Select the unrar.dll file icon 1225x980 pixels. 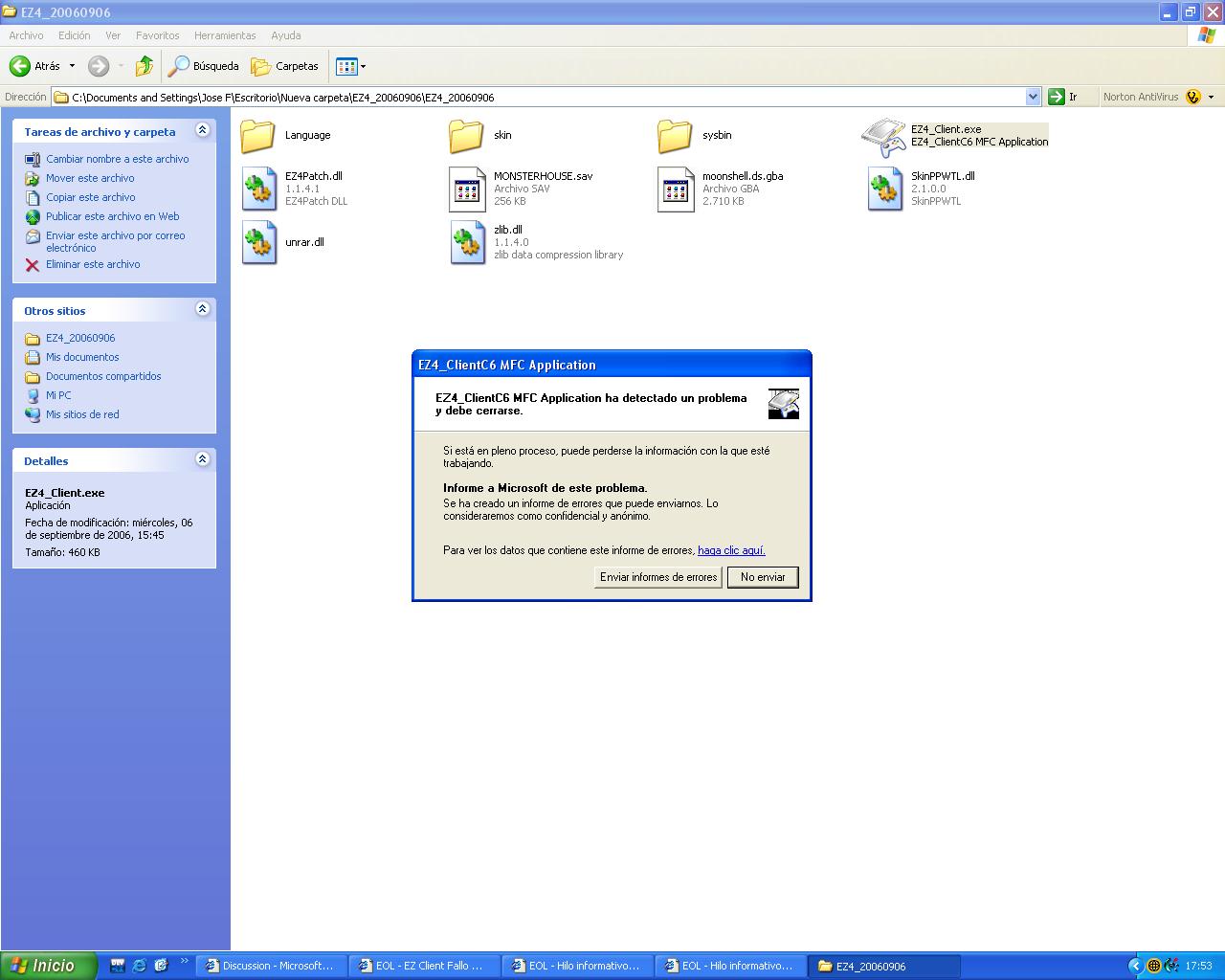[258, 242]
